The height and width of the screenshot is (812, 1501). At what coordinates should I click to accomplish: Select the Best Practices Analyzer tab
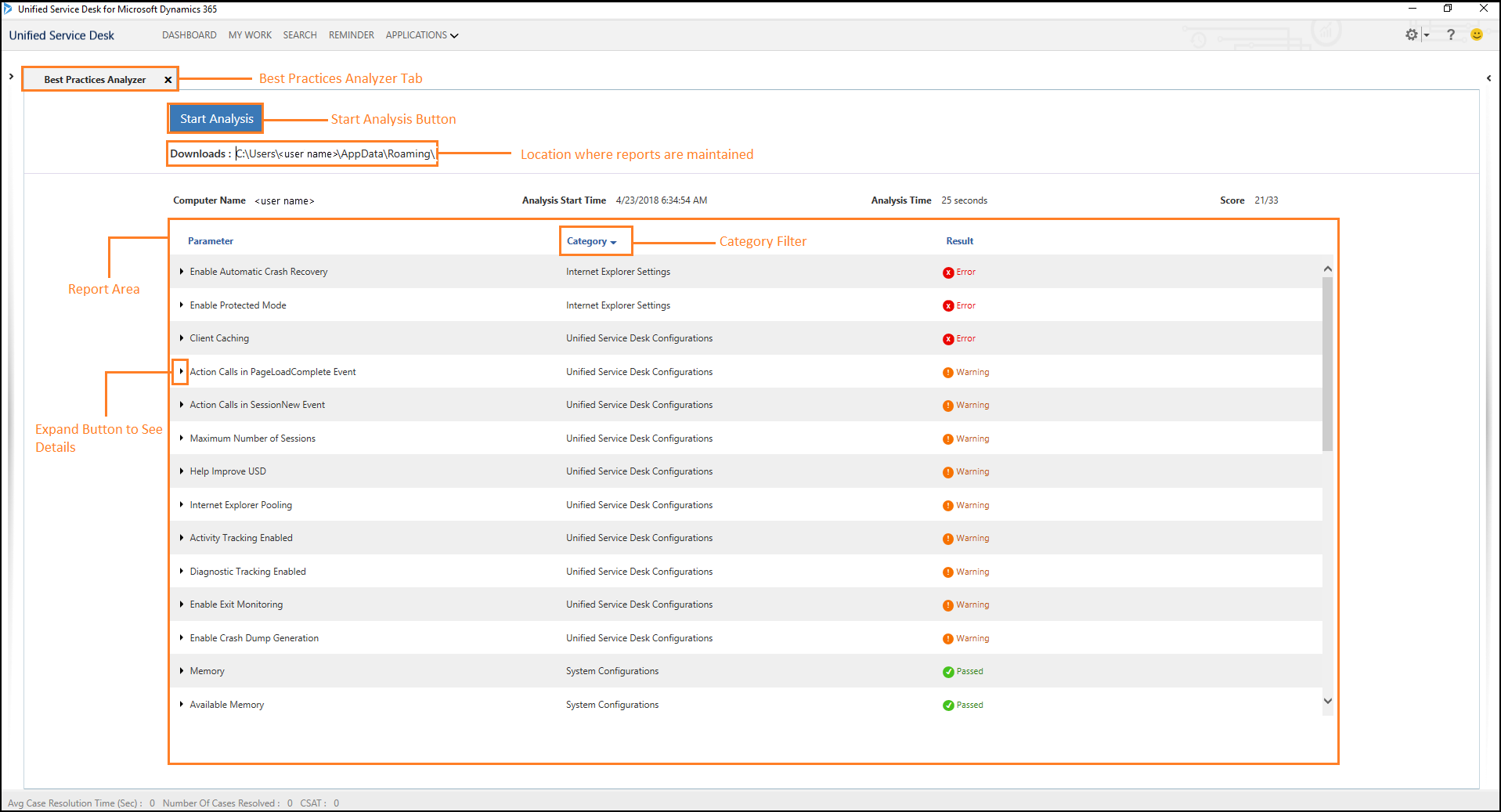point(95,80)
